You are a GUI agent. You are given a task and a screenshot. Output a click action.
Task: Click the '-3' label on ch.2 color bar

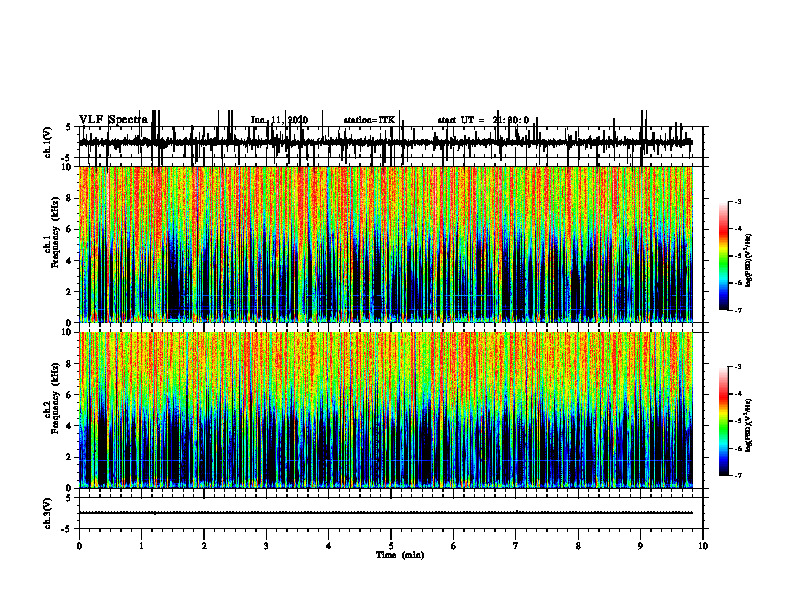coord(738,367)
